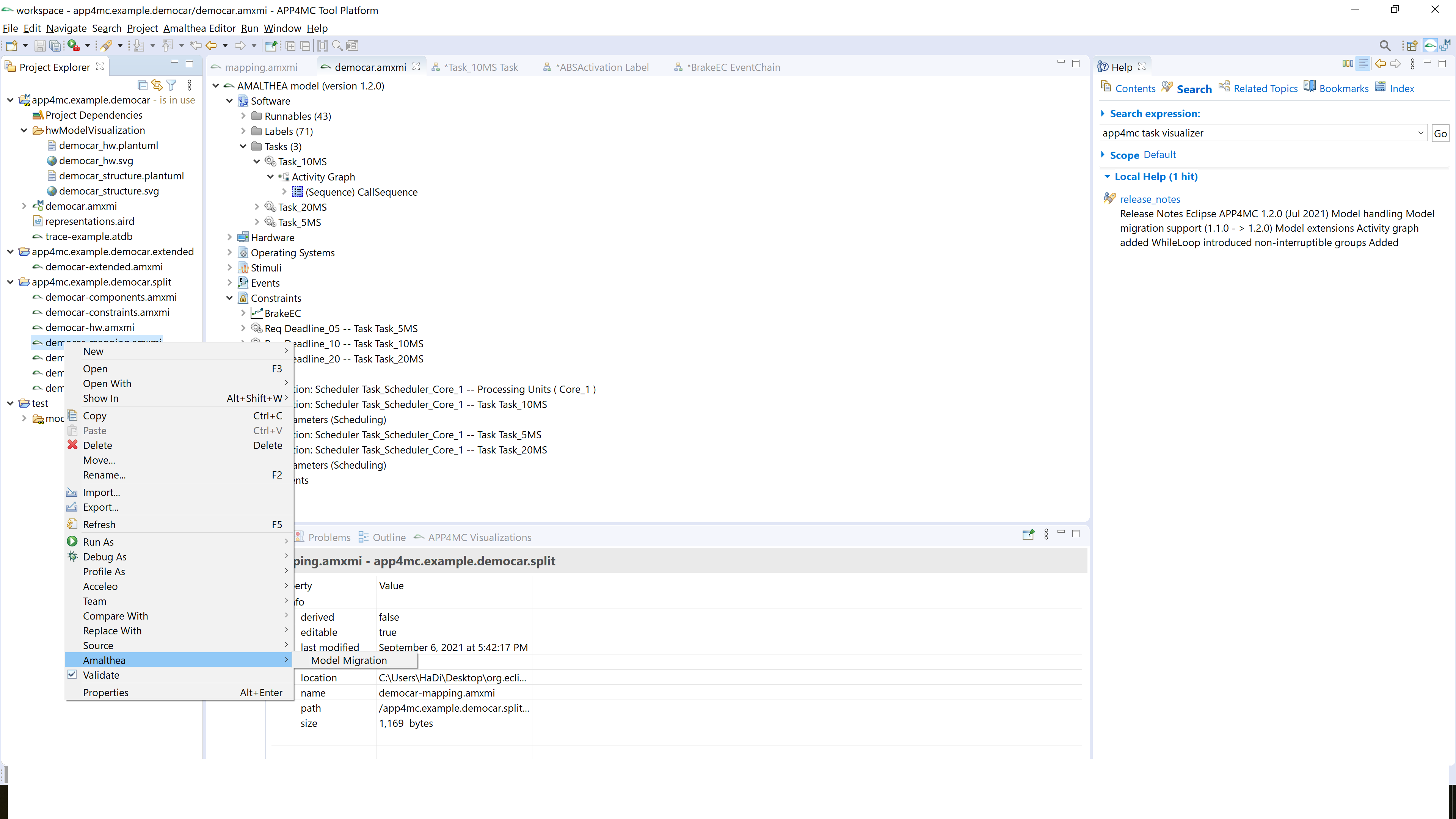Click Last Edit Location toolbar icon
1456x819 pixels.
pyautogui.click(x=196, y=46)
